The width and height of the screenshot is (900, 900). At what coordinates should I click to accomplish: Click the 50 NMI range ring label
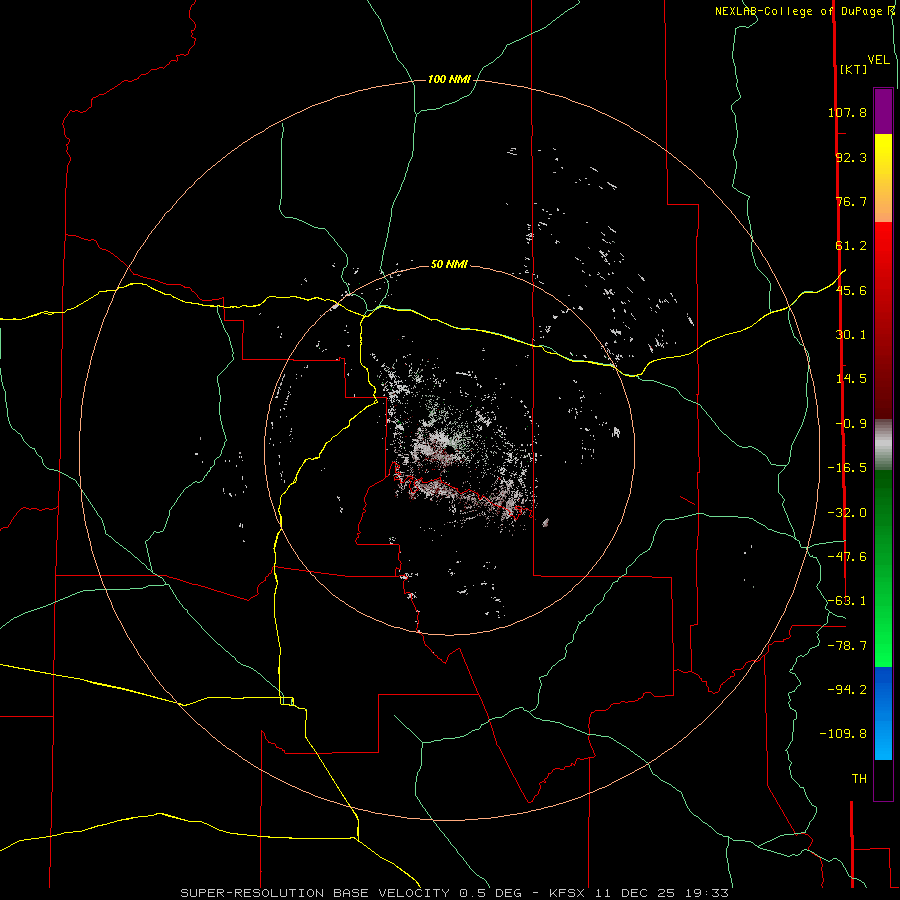pyautogui.click(x=449, y=265)
